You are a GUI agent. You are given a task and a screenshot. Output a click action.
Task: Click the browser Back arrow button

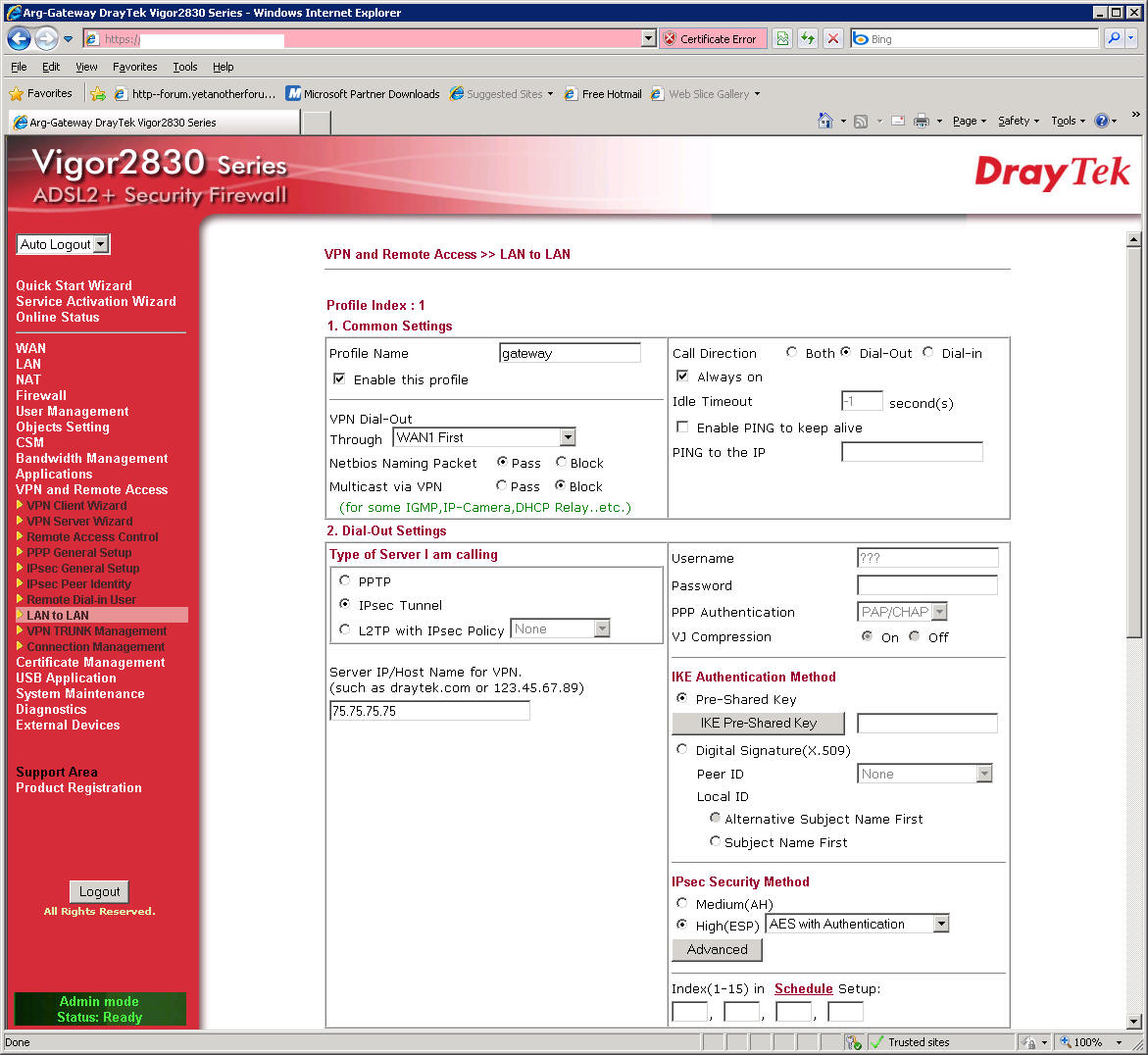[x=19, y=38]
